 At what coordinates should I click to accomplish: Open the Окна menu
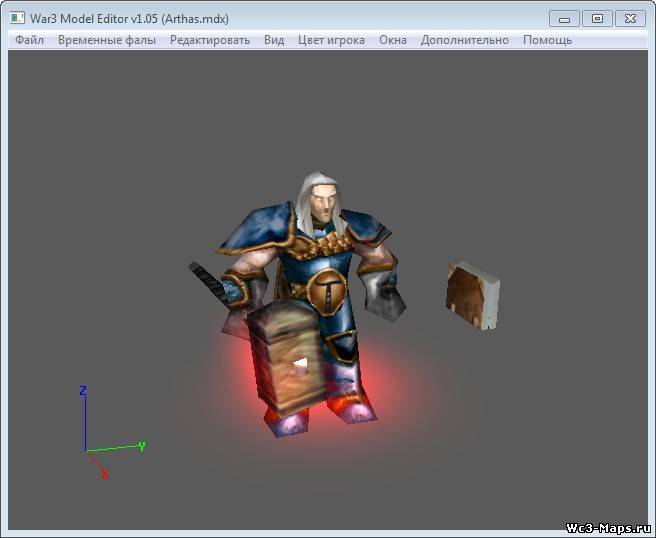click(x=393, y=40)
